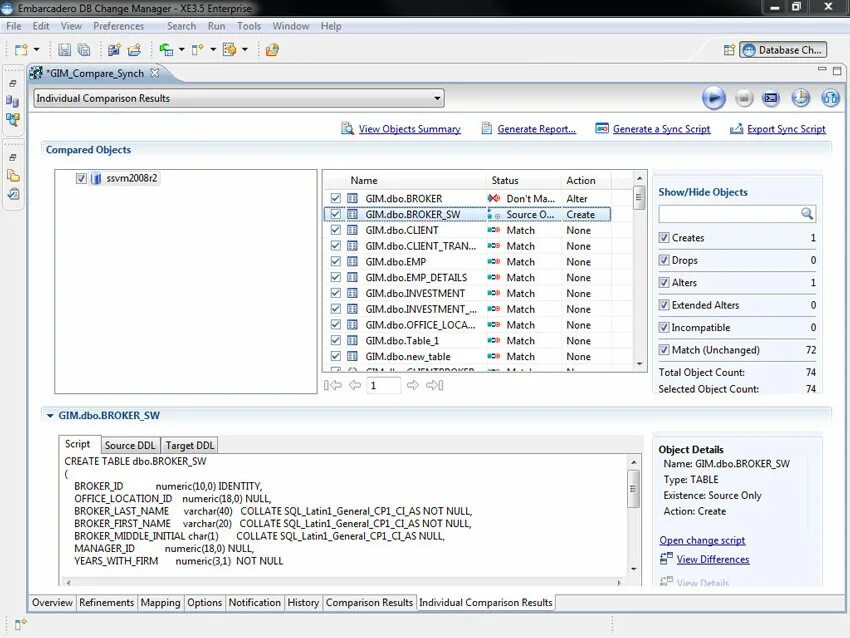Viewport: 850px width, 638px height.
Task: Open the Tools menu
Action: (249, 26)
